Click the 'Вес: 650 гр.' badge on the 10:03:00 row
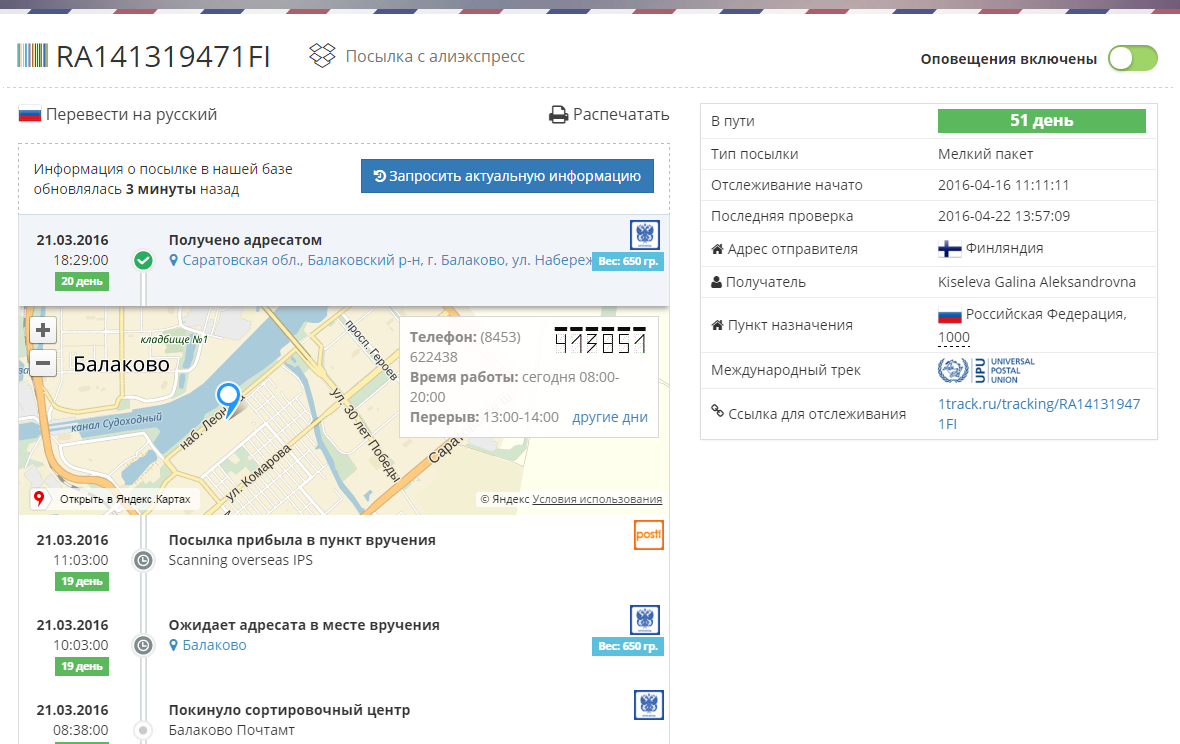 (628, 646)
